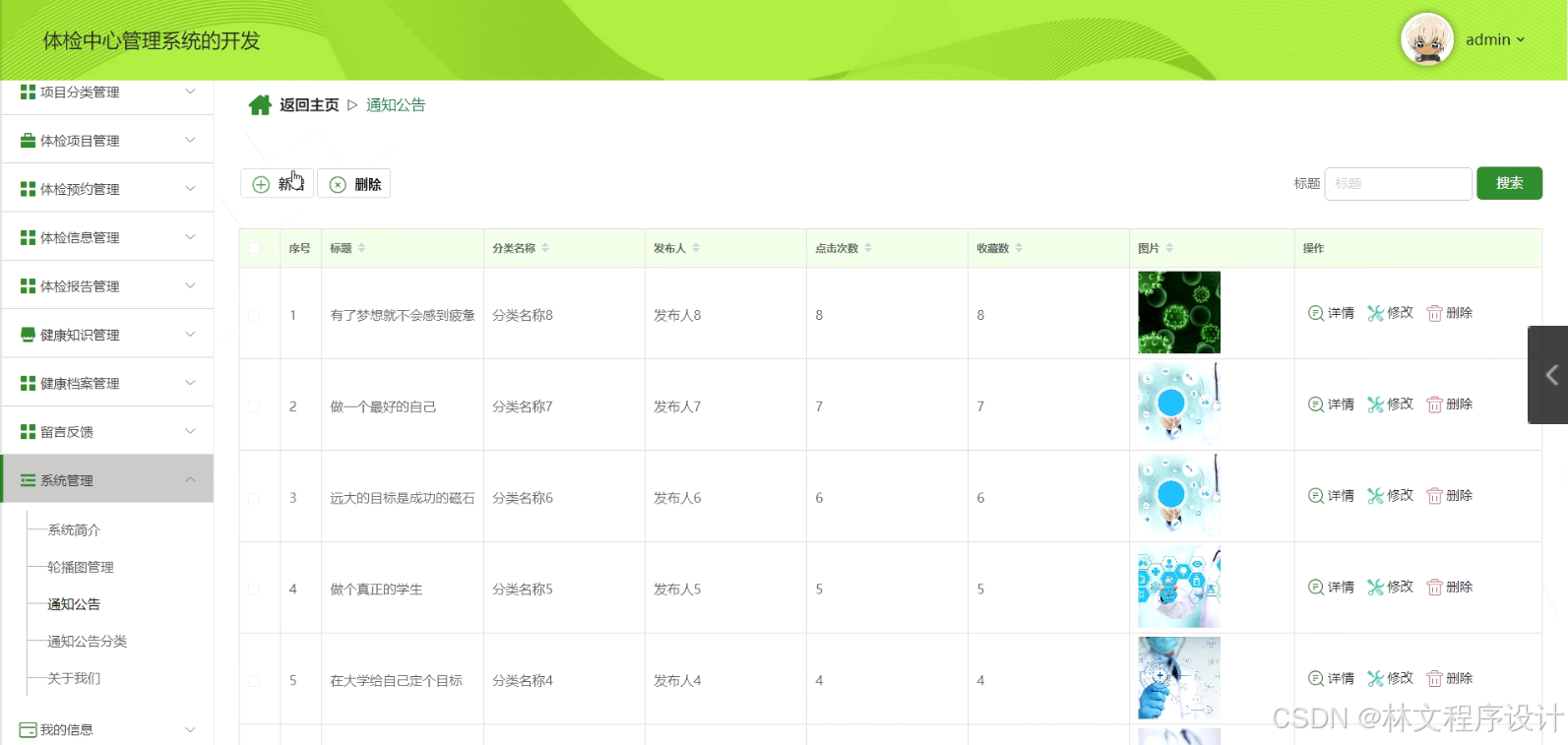The width and height of the screenshot is (1568, 745).
Task: Expand 体检项目管理 chevron
Action: click(x=190, y=140)
